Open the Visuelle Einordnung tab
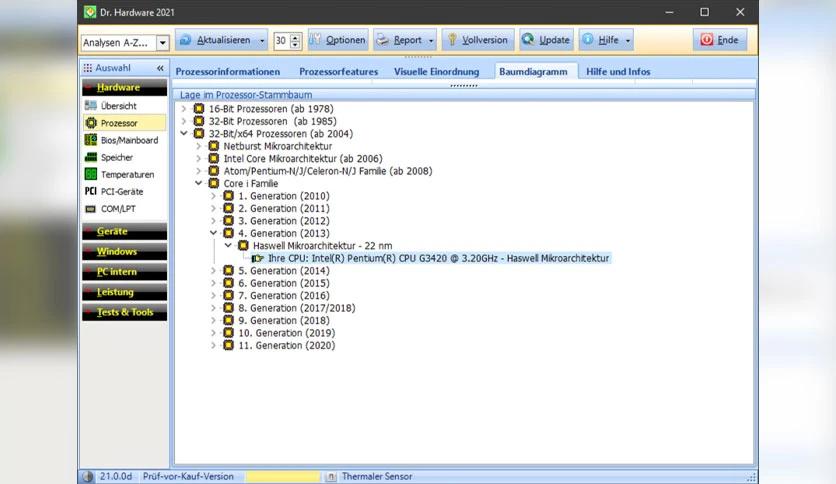 (437, 71)
